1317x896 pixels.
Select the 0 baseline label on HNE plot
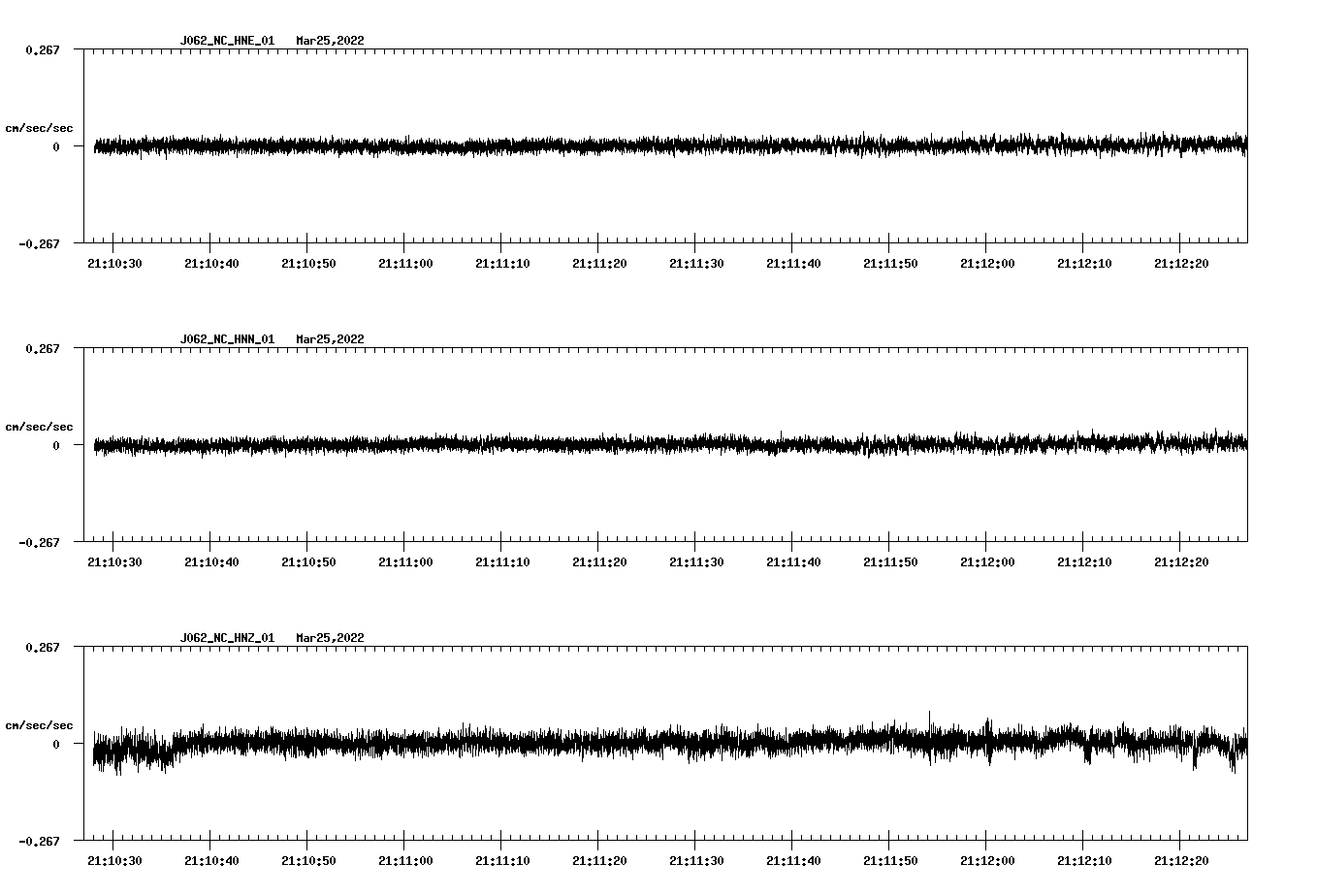pos(56,146)
